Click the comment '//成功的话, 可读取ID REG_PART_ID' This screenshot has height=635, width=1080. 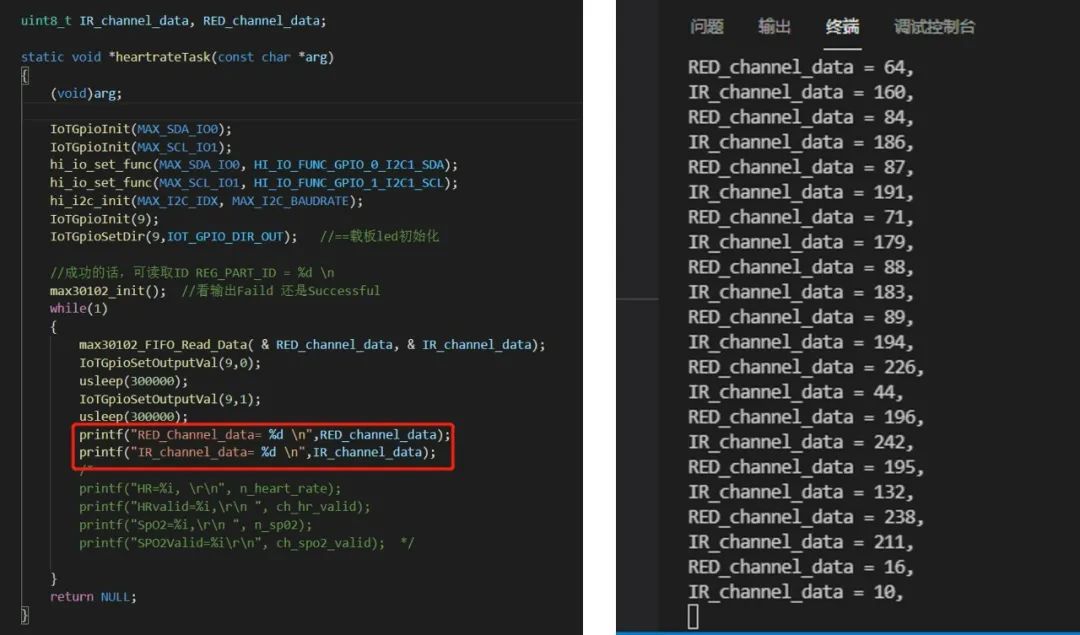click(x=192, y=273)
